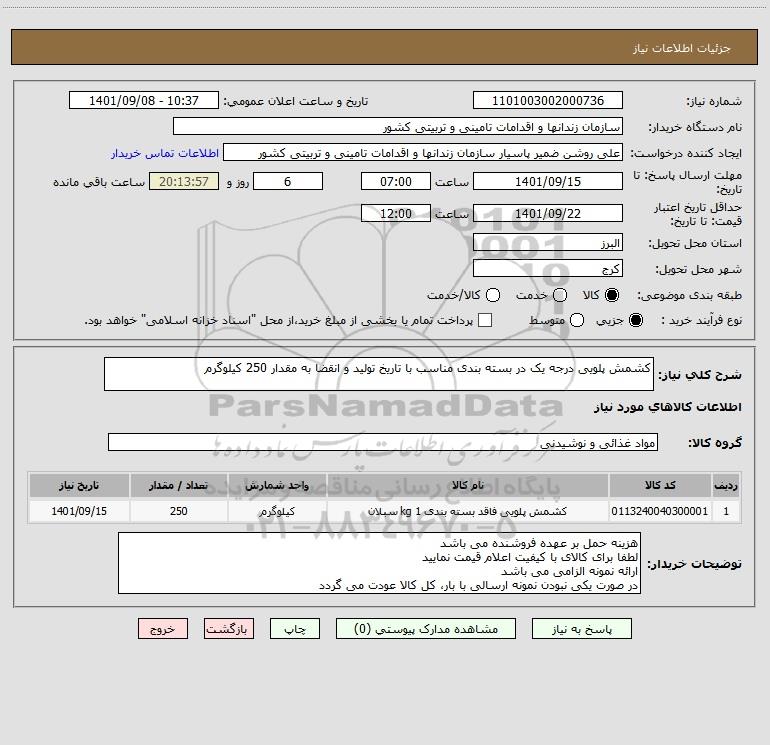Click the announcement date-time field
Viewport: 770px width, 745px height.
(x=143, y=101)
